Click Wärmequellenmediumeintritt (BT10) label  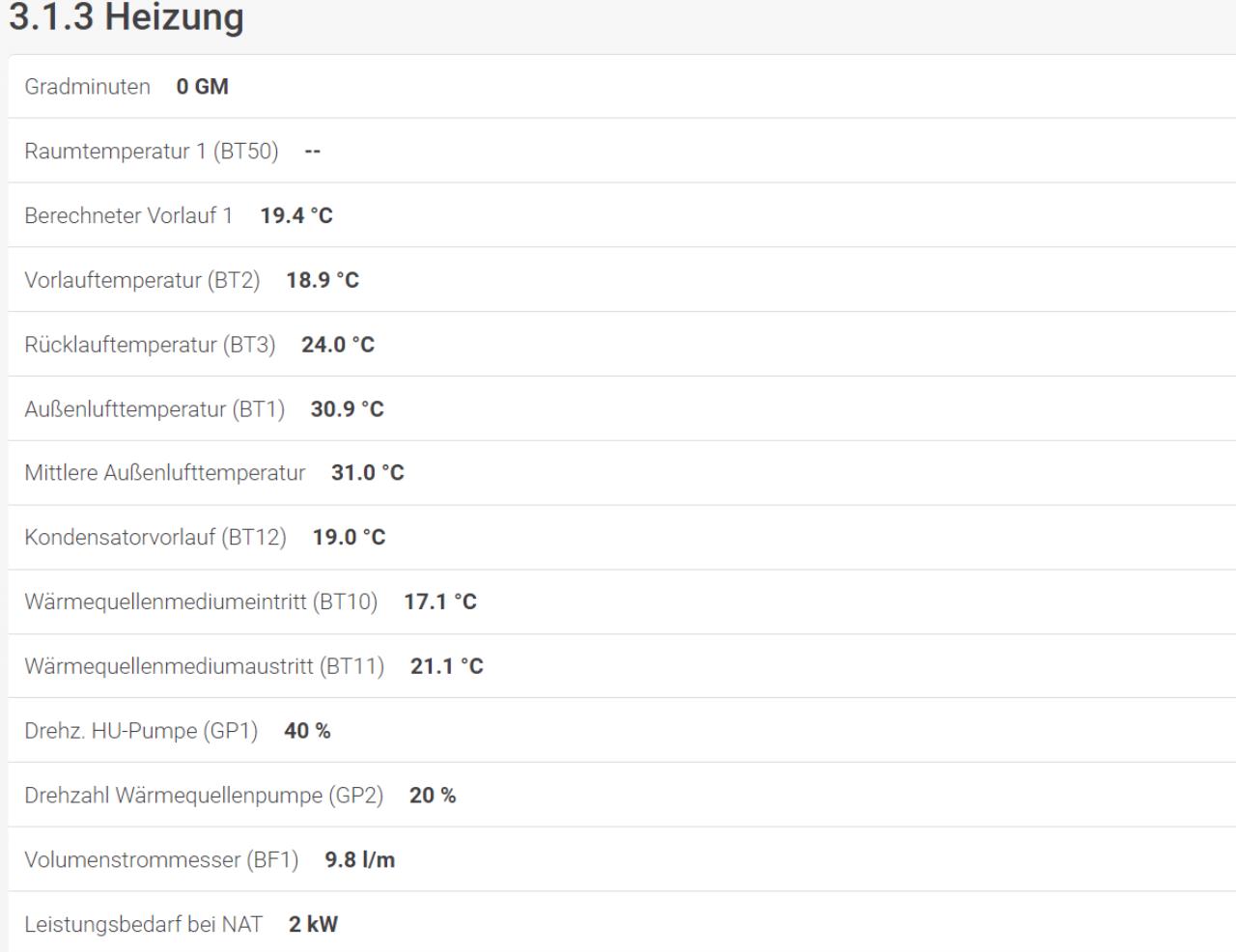pos(201,602)
